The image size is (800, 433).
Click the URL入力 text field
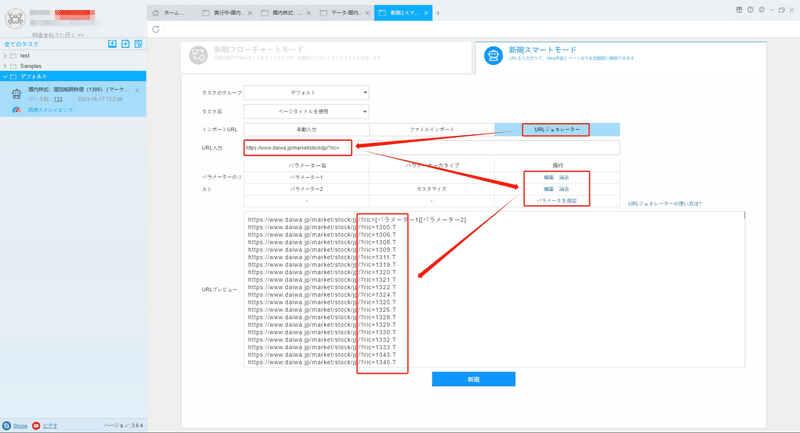[432, 148]
